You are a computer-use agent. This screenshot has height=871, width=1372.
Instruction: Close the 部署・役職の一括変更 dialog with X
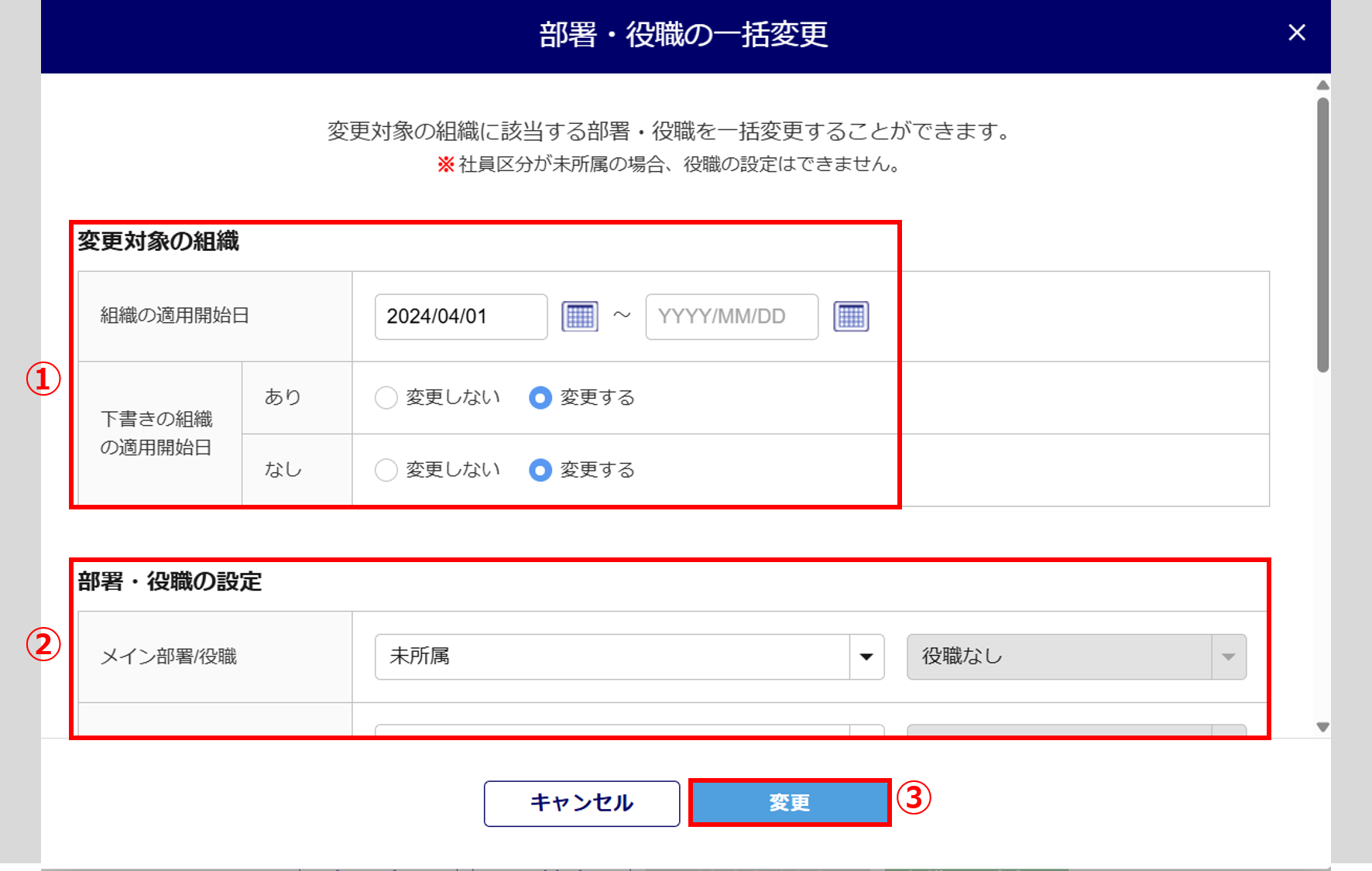click(1297, 33)
